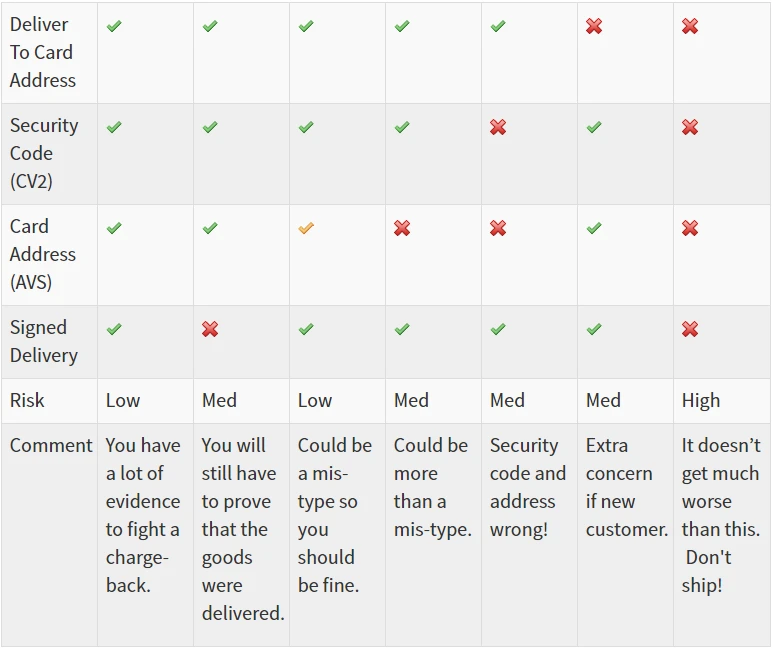Viewport: 772px width, 651px height.
Task: Click the 'Don't ship!' comment cell
Action: [721, 535]
